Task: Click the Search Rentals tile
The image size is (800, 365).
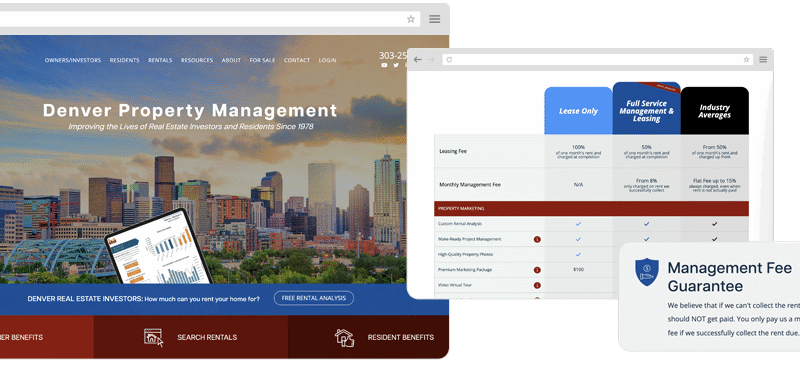Action: click(191, 337)
